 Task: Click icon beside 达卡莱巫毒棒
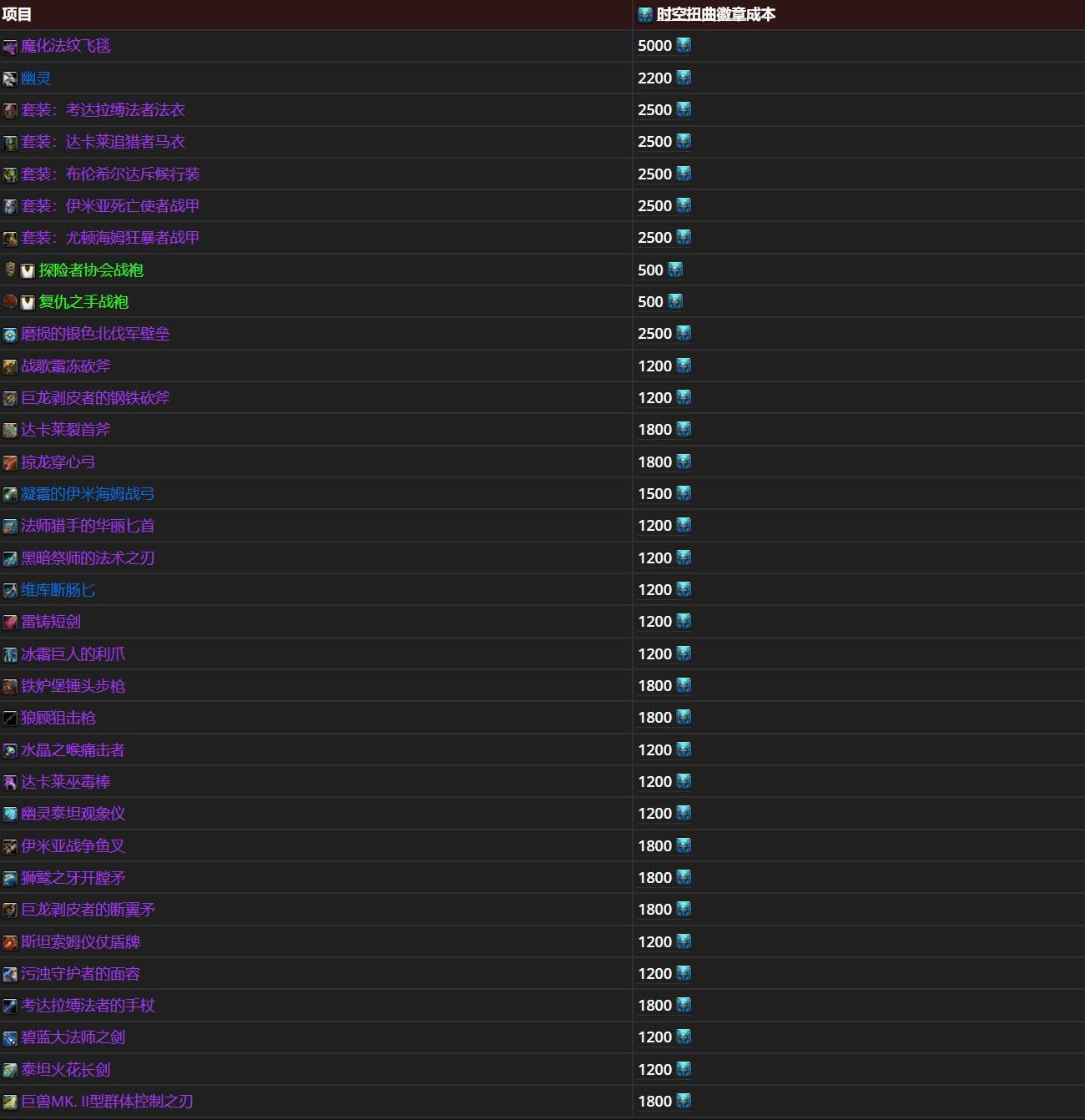(x=10, y=783)
